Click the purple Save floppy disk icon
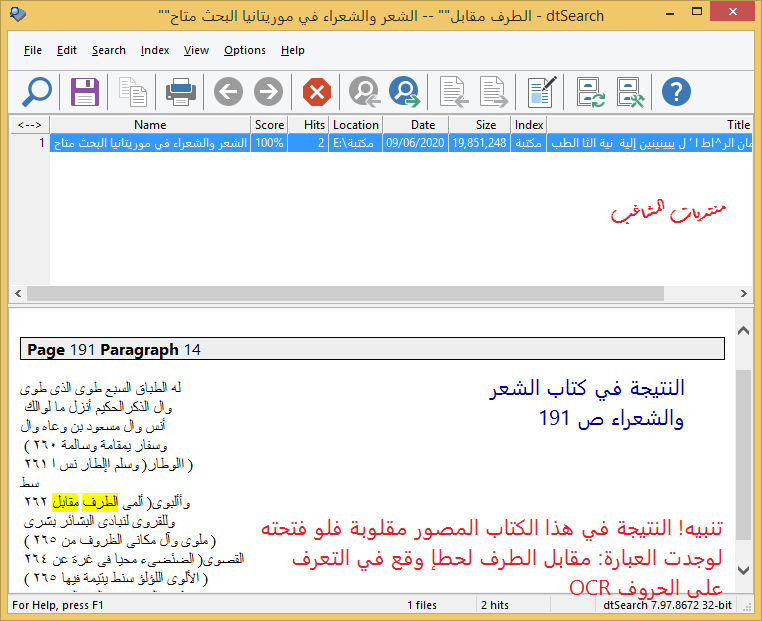 coord(85,92)
